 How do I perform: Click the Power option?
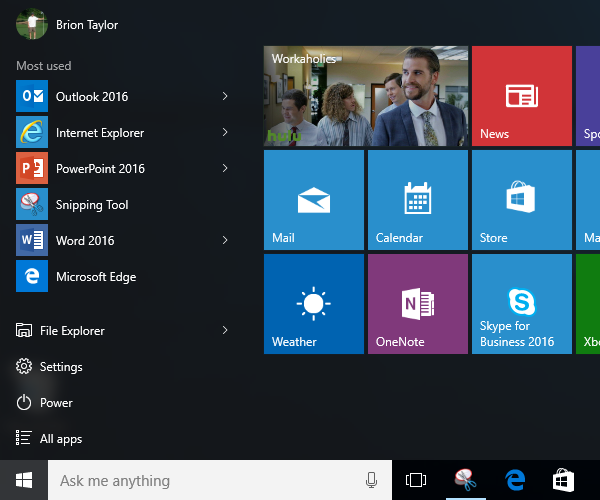(44, 402)
